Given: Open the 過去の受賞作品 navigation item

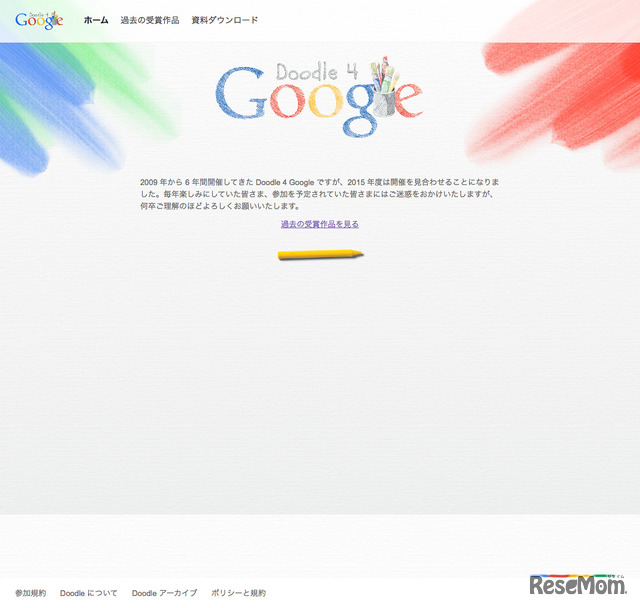Looking at the screenshot, I should click(150, 20).
